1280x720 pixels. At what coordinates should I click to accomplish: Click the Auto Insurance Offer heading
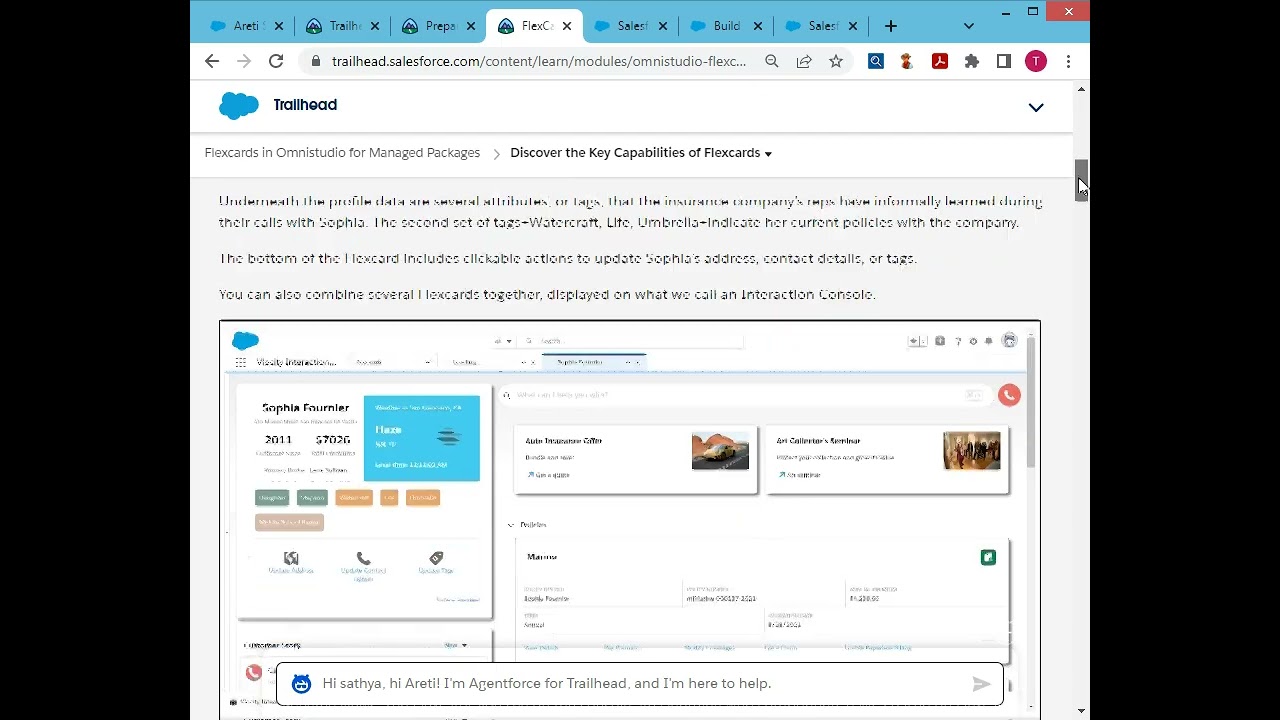563,441
